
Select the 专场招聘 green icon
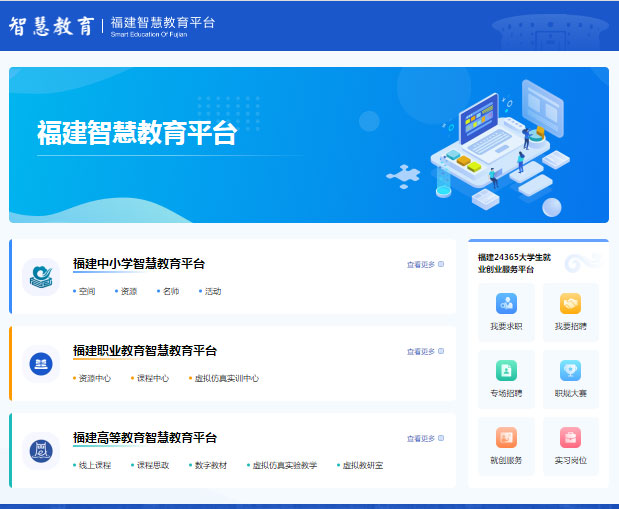tap(506, 371)
